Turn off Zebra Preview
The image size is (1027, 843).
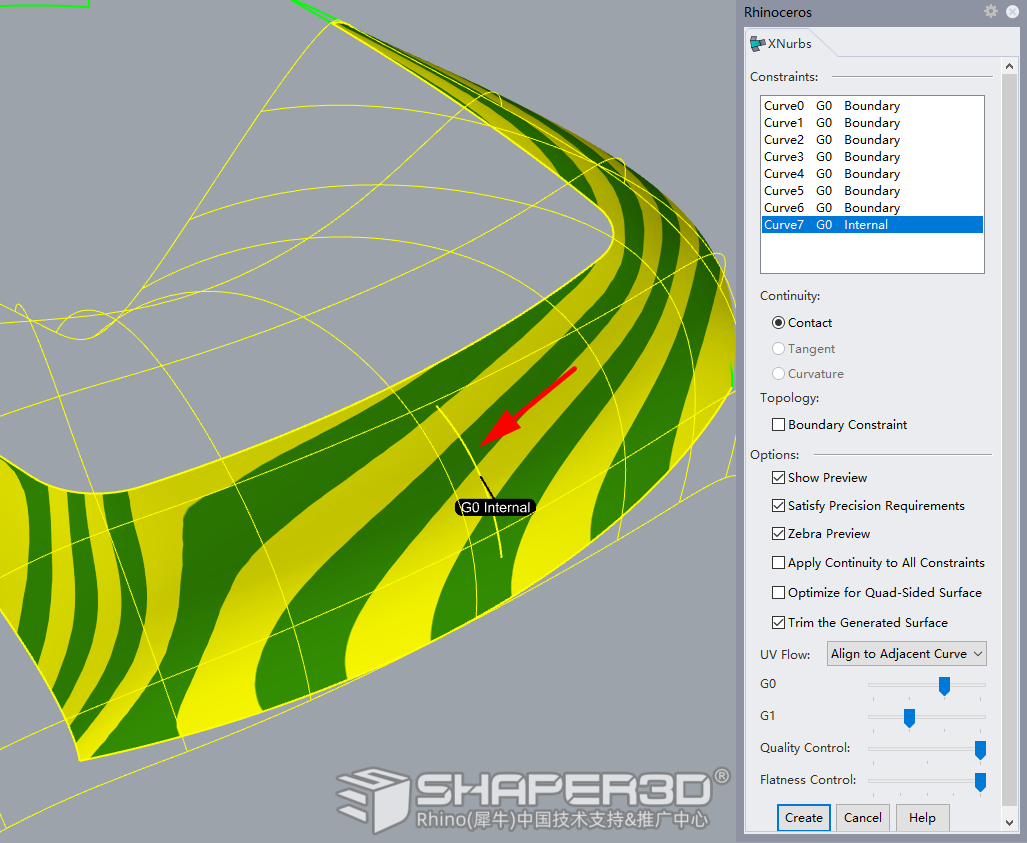[778, 533]
